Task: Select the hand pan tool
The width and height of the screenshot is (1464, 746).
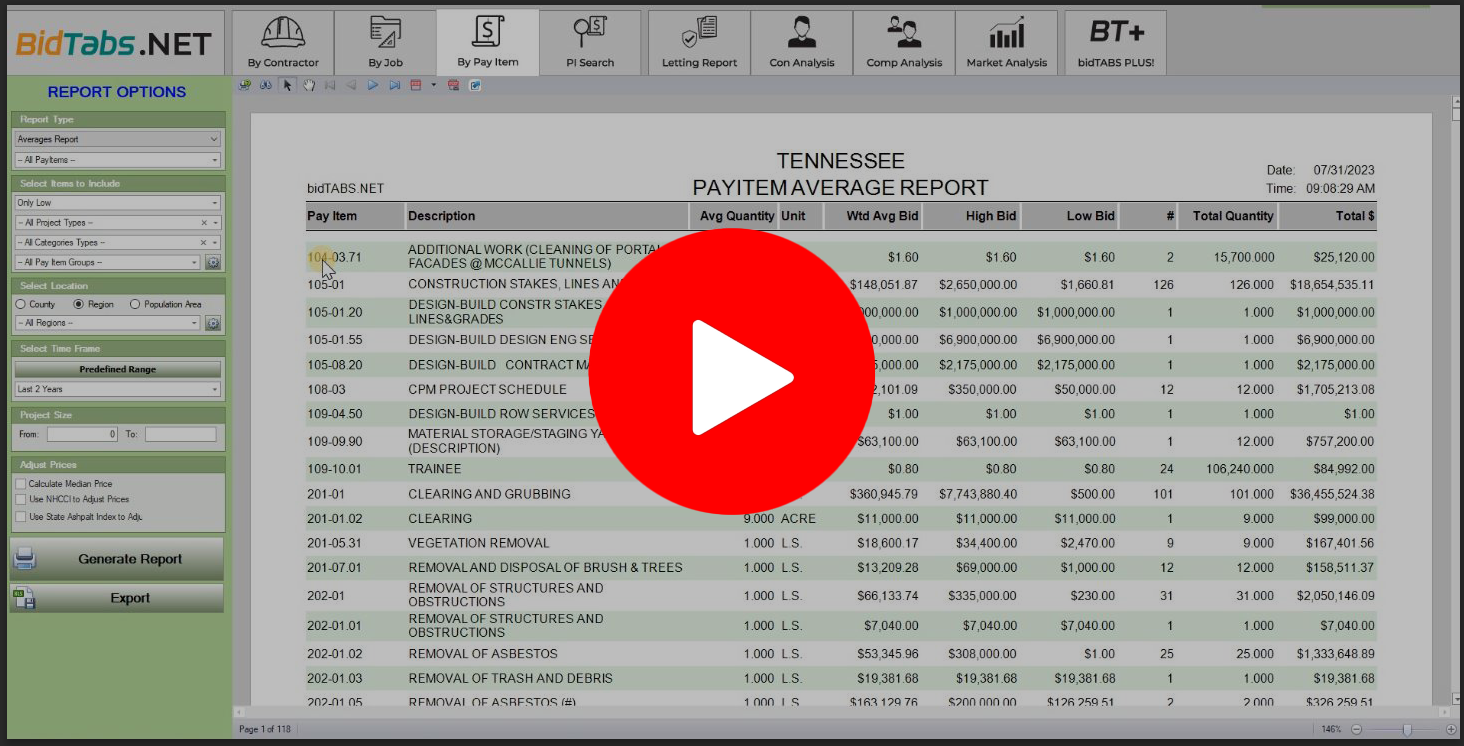Action: tap(309, 86)
